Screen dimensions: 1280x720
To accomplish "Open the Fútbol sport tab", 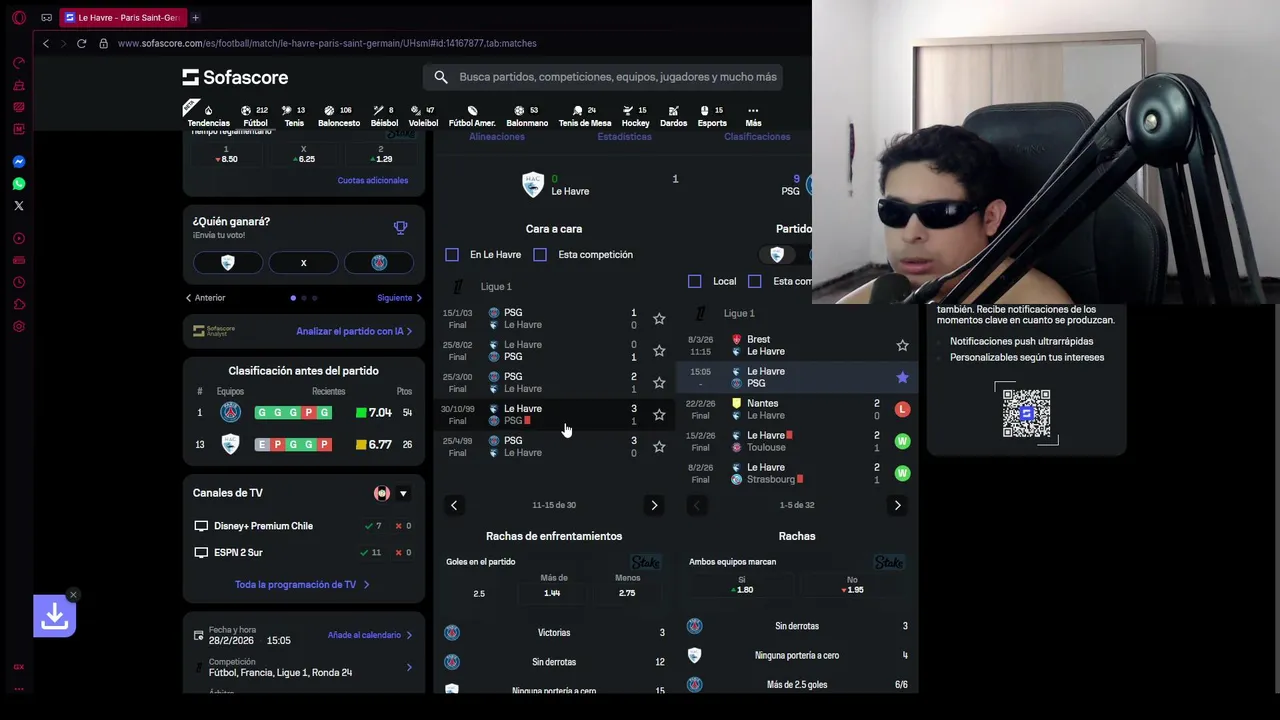I will (255, 116).
